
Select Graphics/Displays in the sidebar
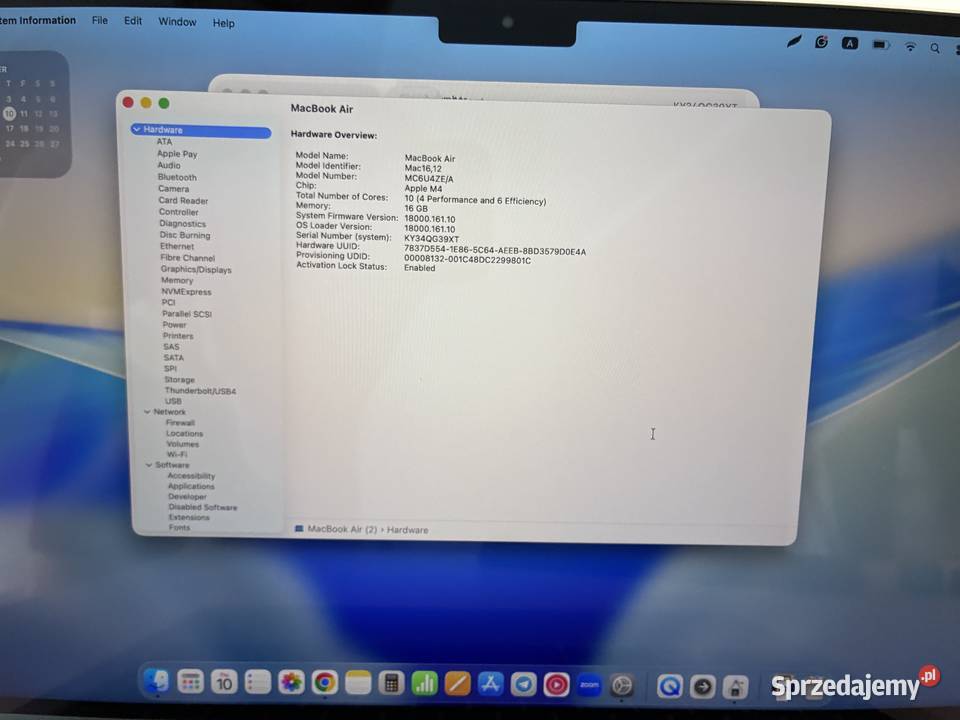(x=197, y=269)
